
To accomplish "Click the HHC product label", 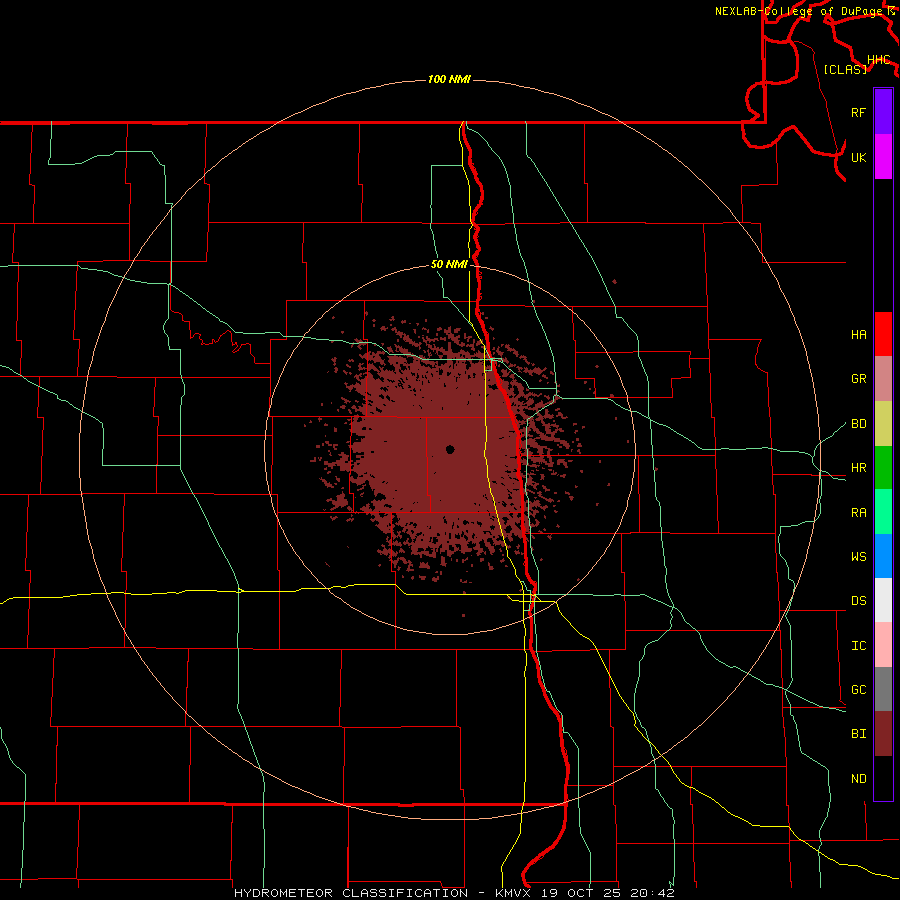I will click(x=878, y=60).
